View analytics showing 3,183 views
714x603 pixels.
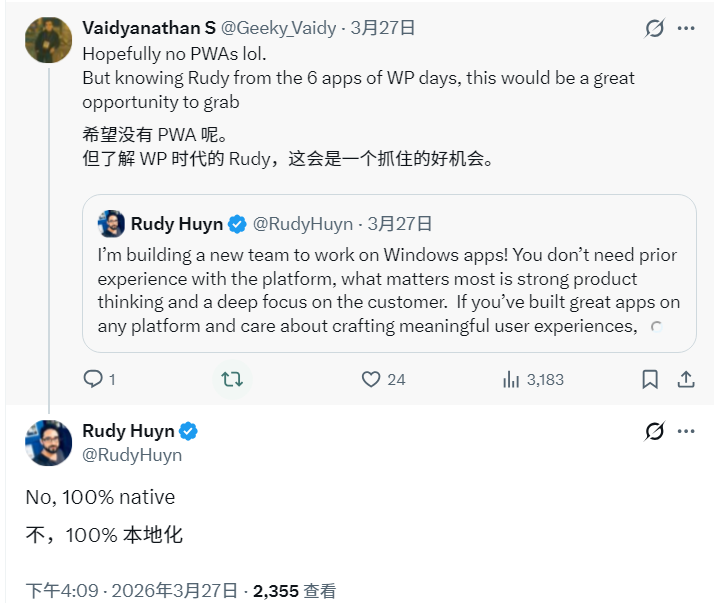click(x=512, y=379)
